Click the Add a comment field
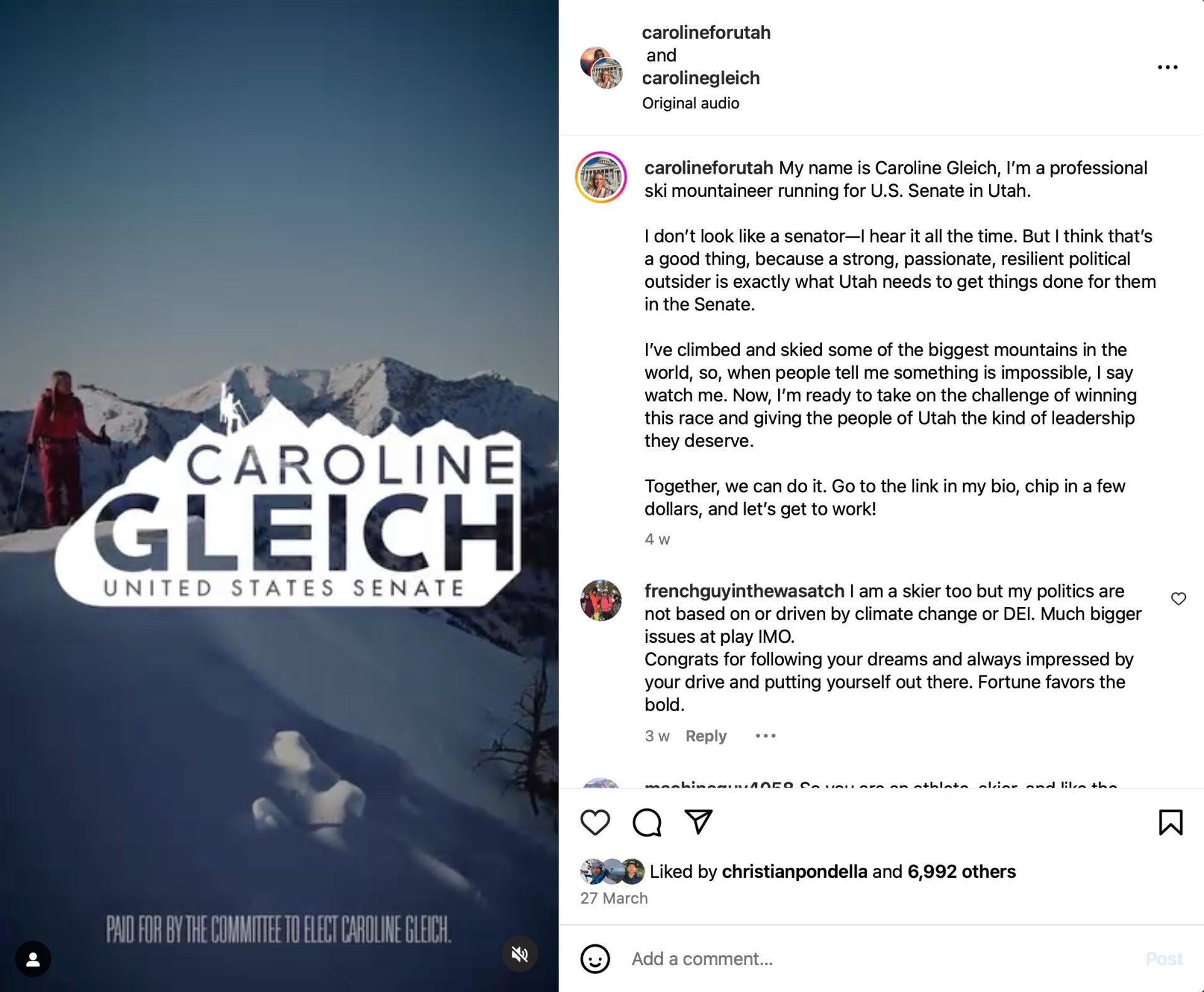Screen dimensions: 1204x992 878,959
